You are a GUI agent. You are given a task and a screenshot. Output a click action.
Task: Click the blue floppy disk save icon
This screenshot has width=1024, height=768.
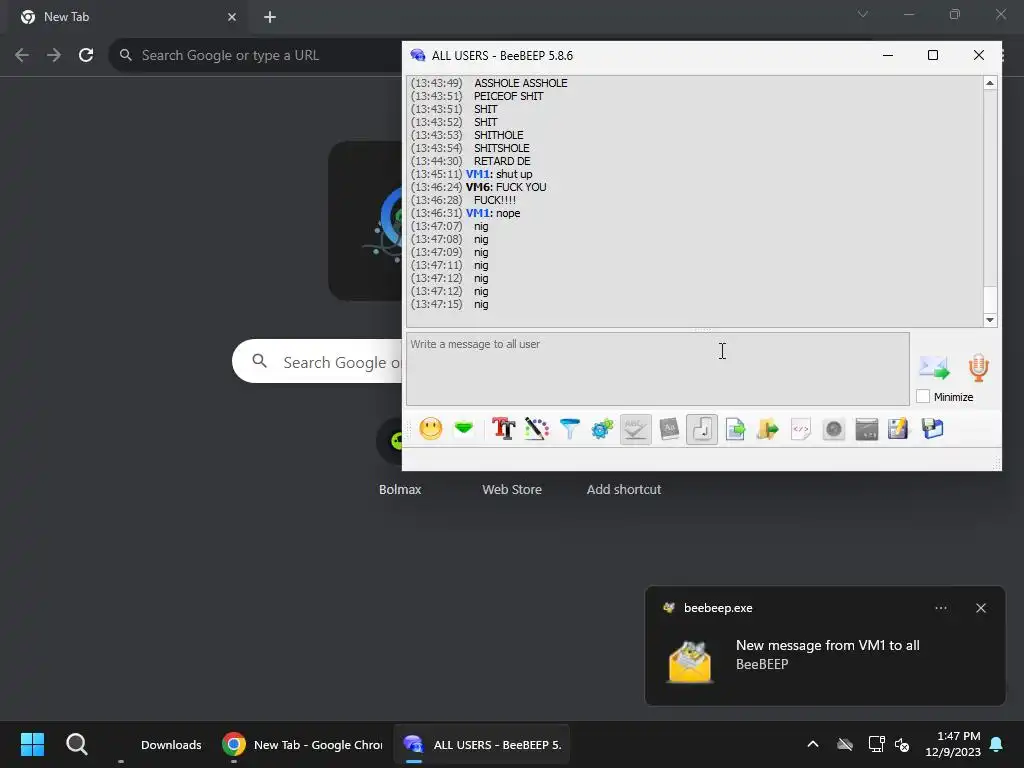(933, 429)
